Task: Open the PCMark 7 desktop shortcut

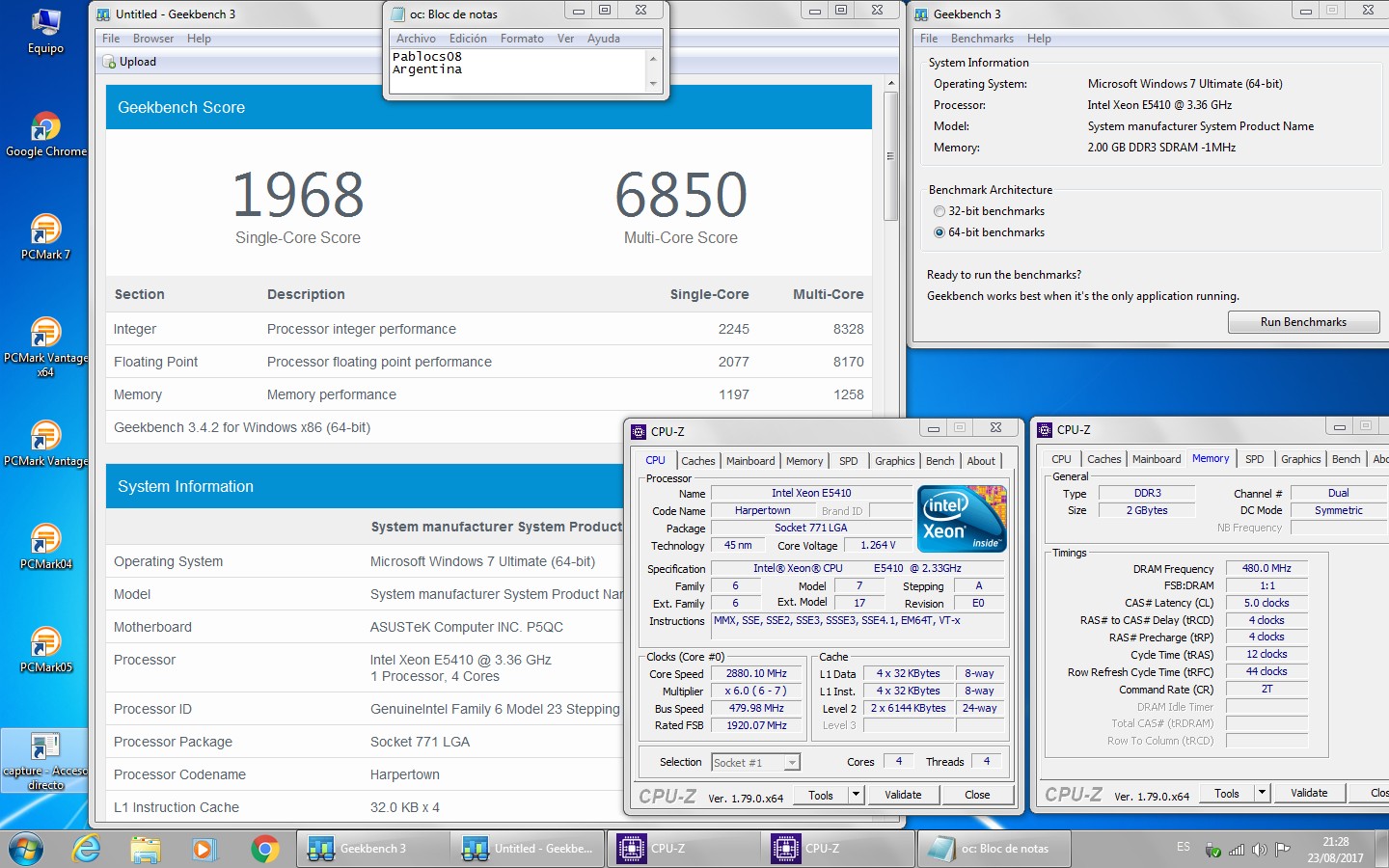Action: (45, 237)
